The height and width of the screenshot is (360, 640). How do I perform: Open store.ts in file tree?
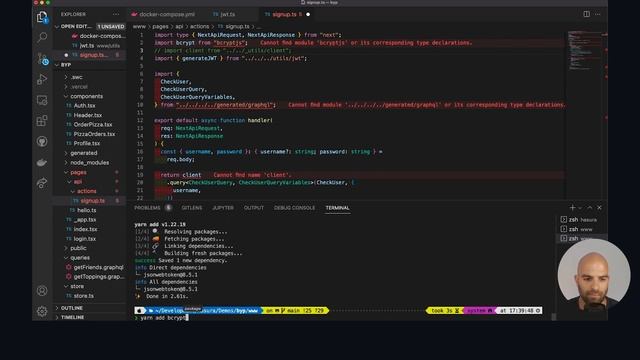[x=89, y=296]
